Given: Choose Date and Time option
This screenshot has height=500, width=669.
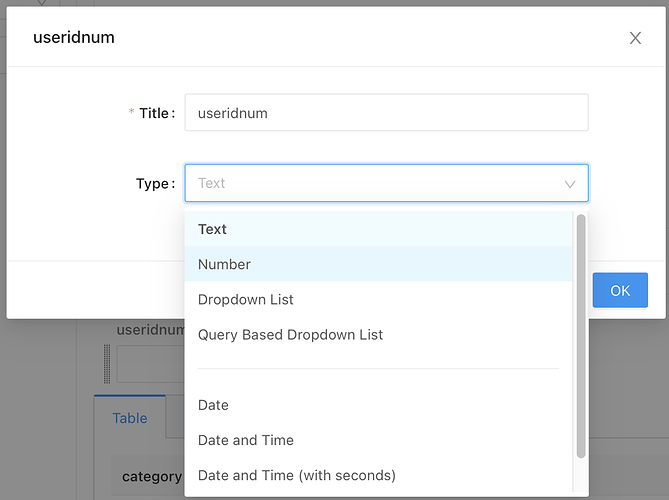Looking at the screenshot, I should [x=378, y=440].
